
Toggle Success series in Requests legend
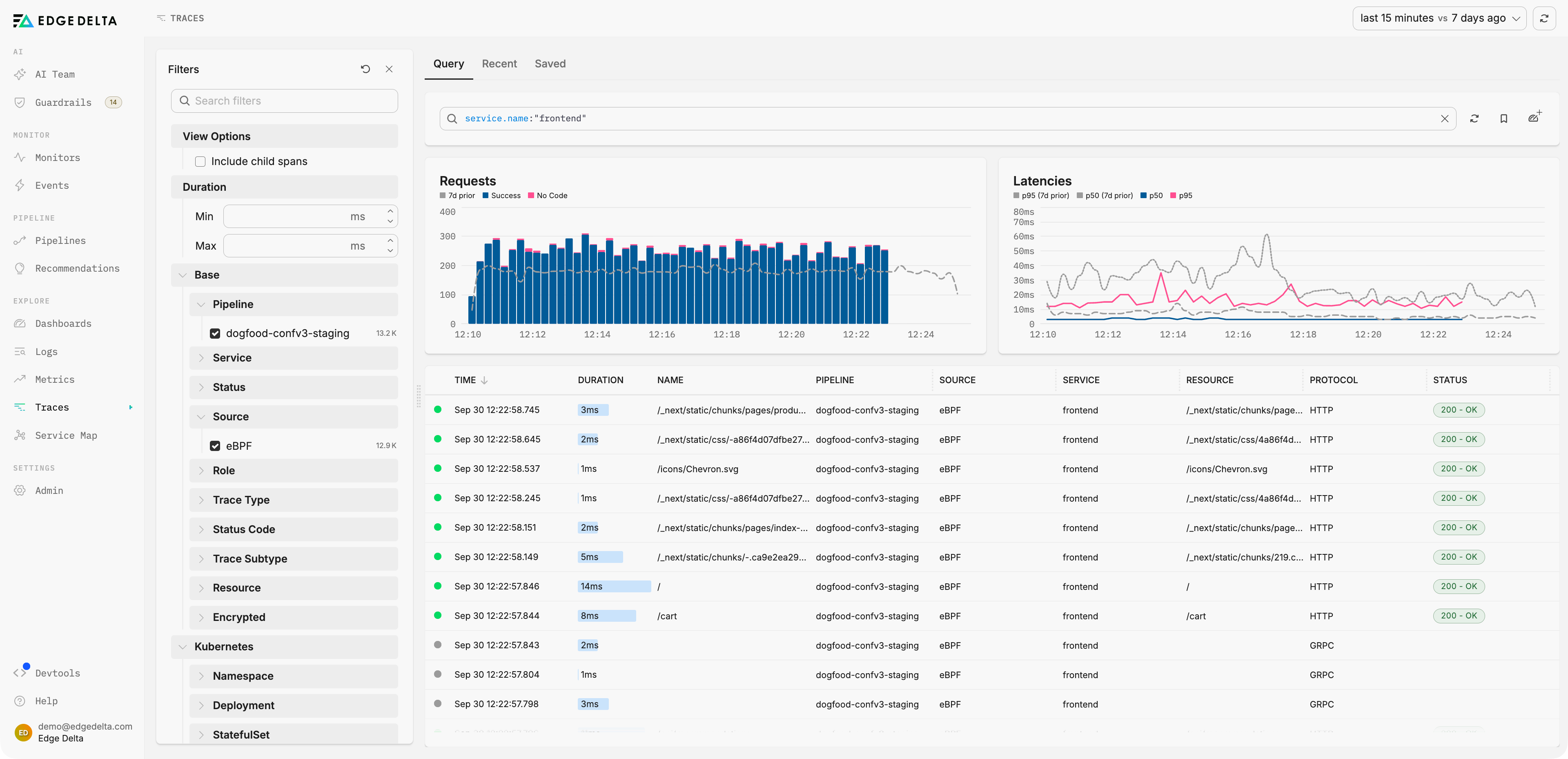[x=501, y=196]
